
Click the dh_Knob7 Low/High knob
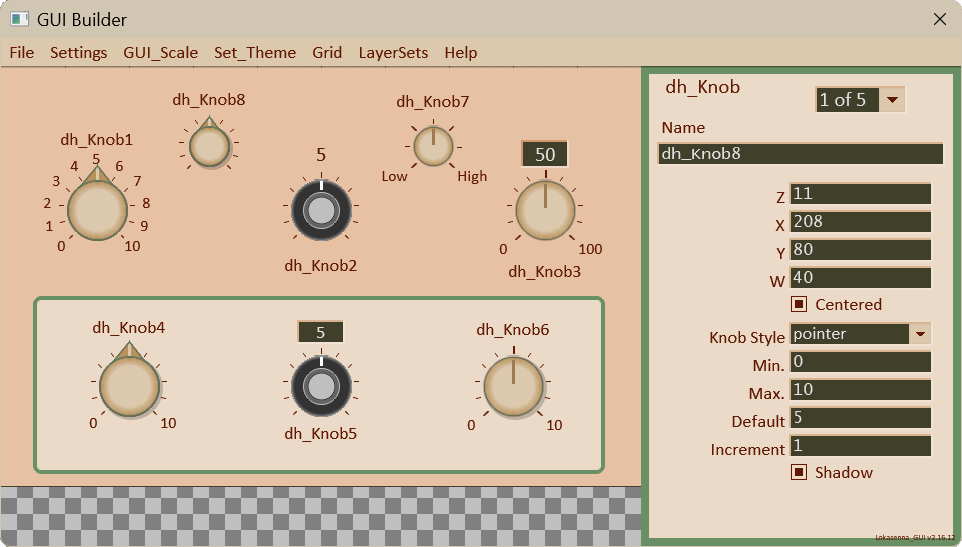(433, 147)
